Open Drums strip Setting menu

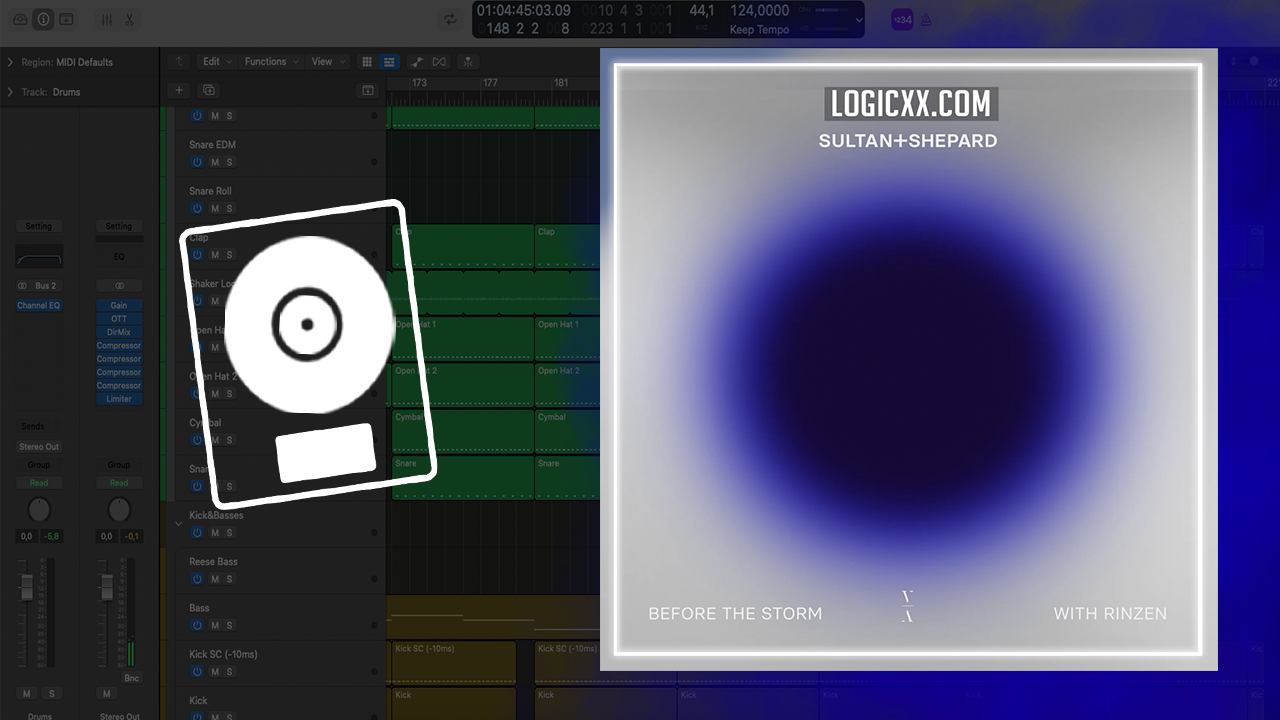39,226
